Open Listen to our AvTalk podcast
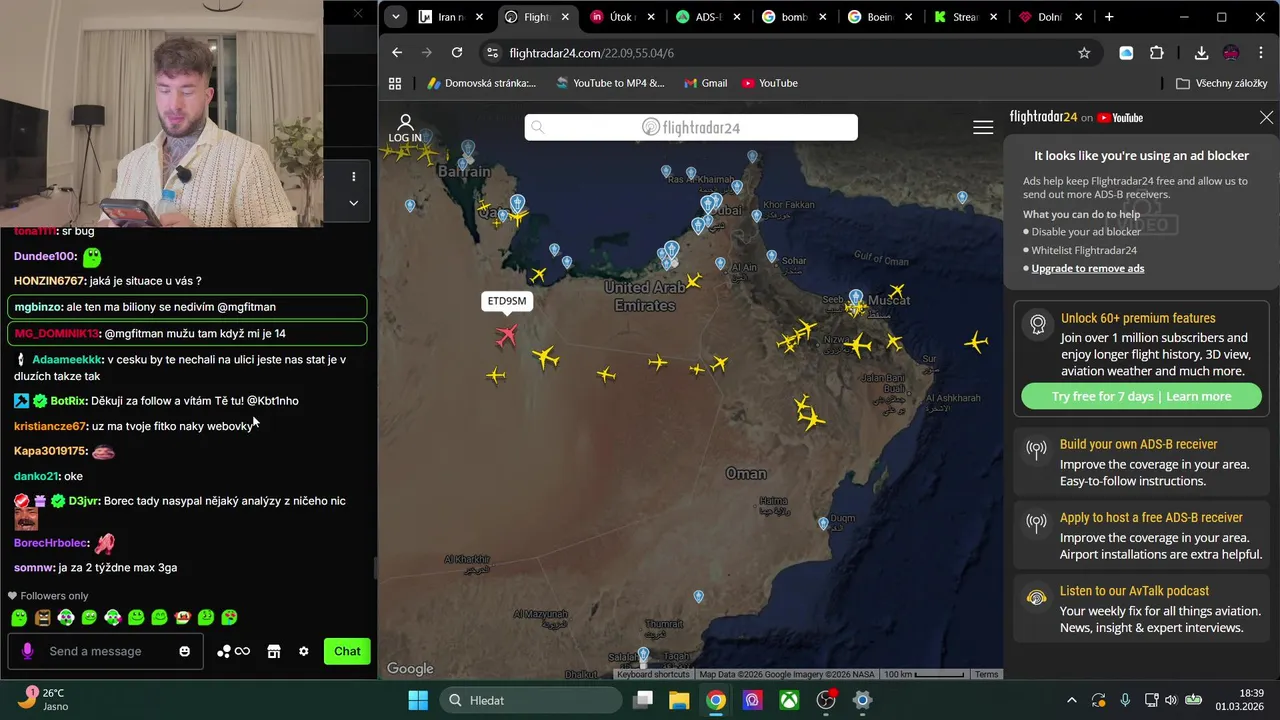This screenshot has height=720, width=1280. pos(1141,609)
